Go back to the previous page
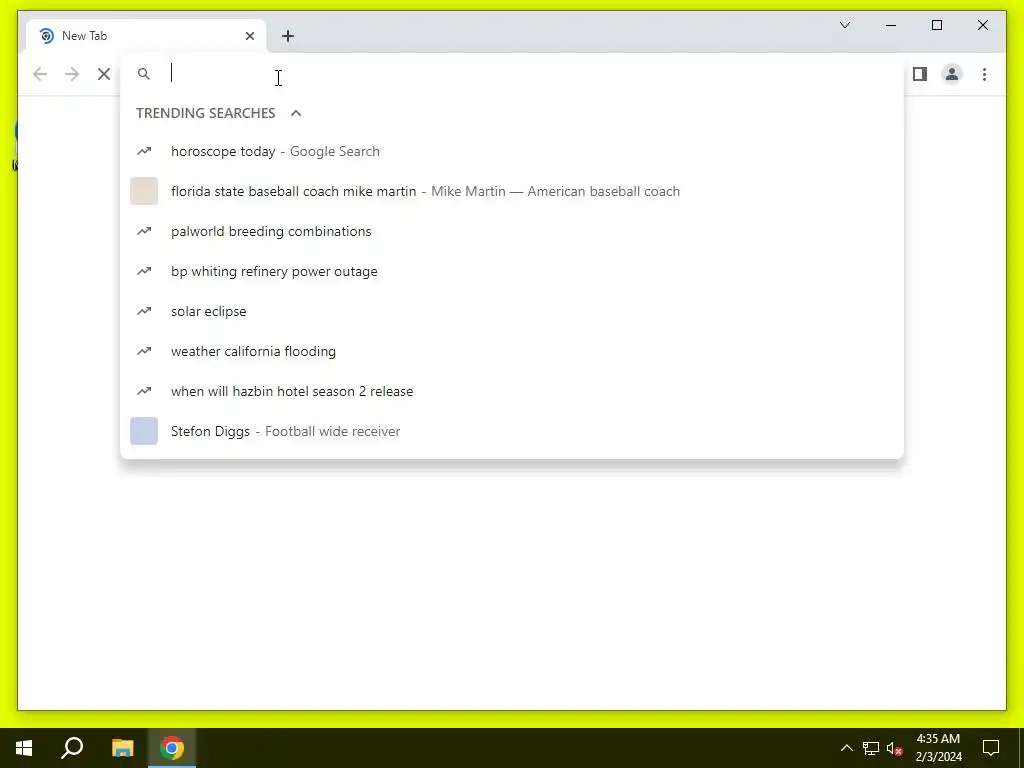The height and width of the screenshot is (768, 1024). (40, 74)
